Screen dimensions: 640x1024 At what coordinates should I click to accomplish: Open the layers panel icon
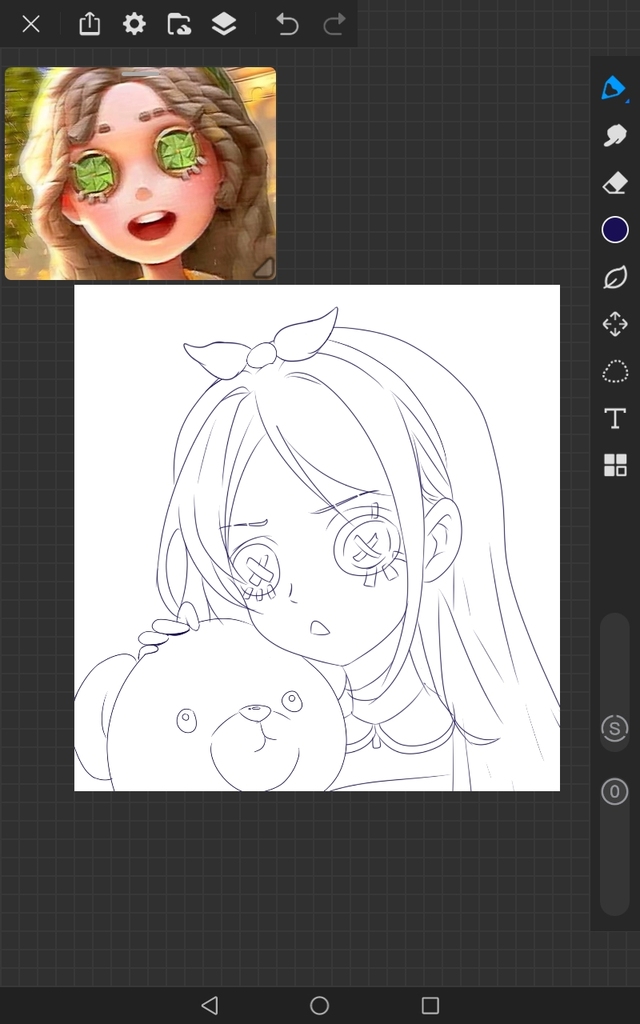(x=224, y=24)
